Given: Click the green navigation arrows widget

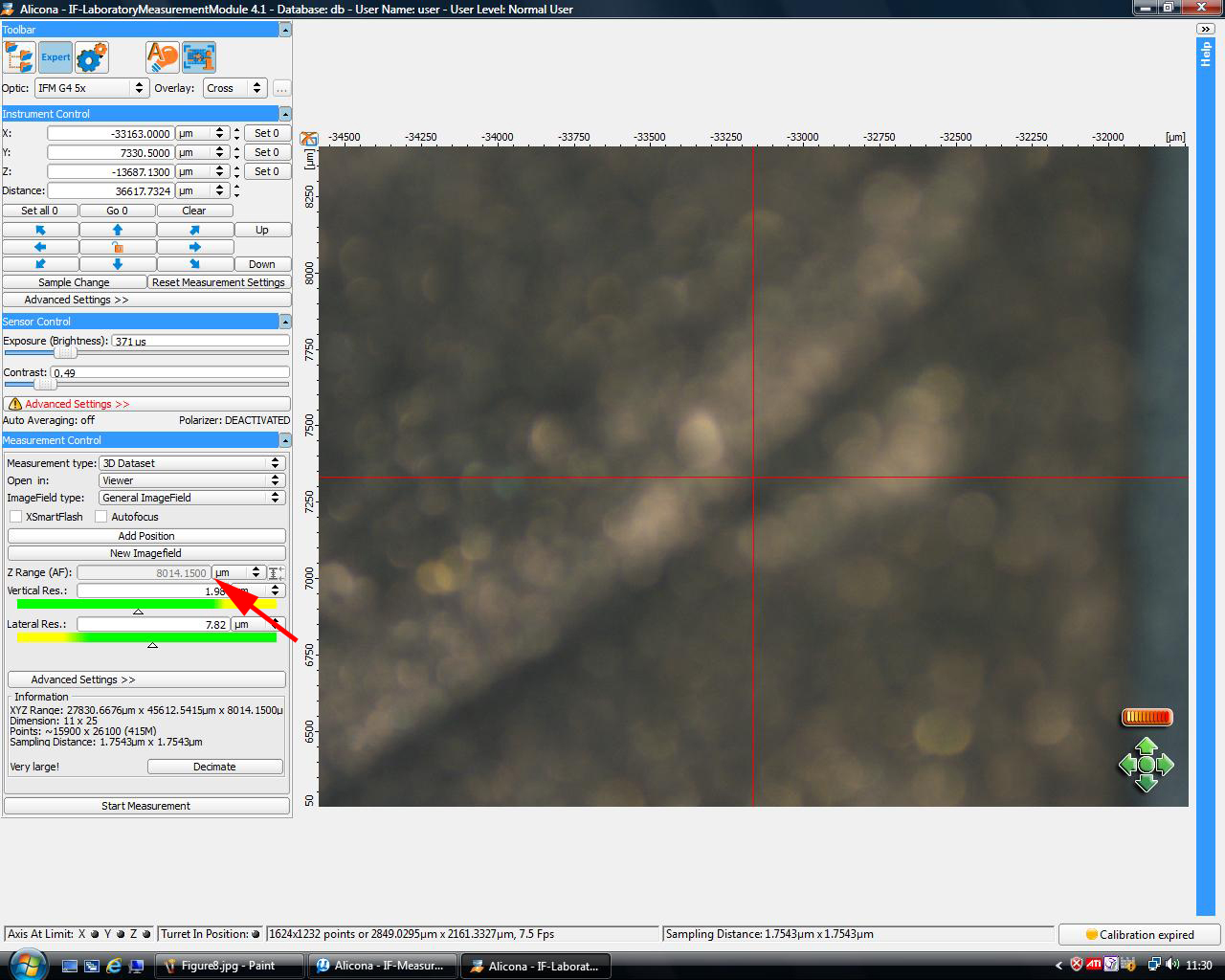Looking at the screenshot, I should point(1146,765).
